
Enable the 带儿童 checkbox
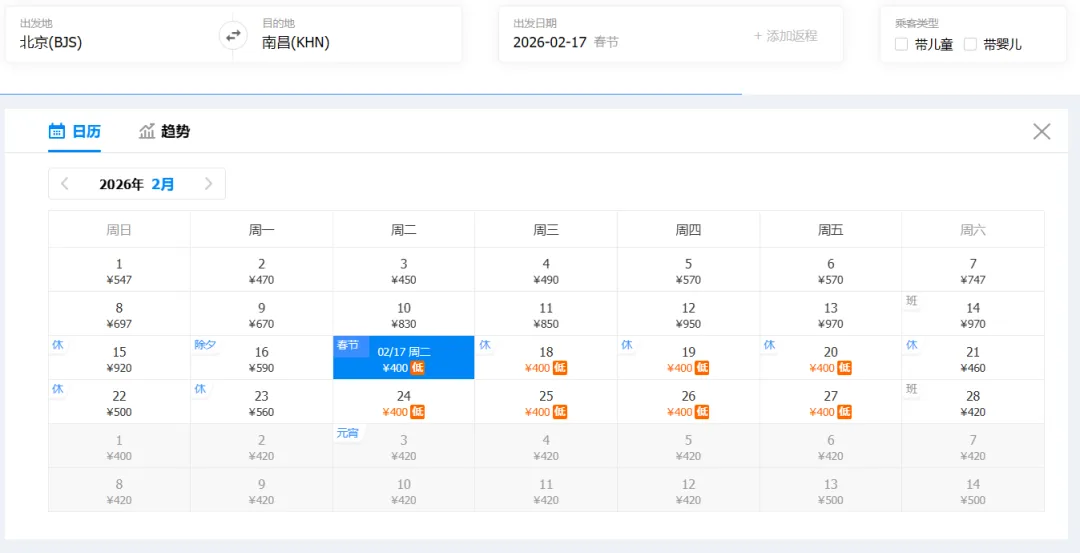coord(901,45)
